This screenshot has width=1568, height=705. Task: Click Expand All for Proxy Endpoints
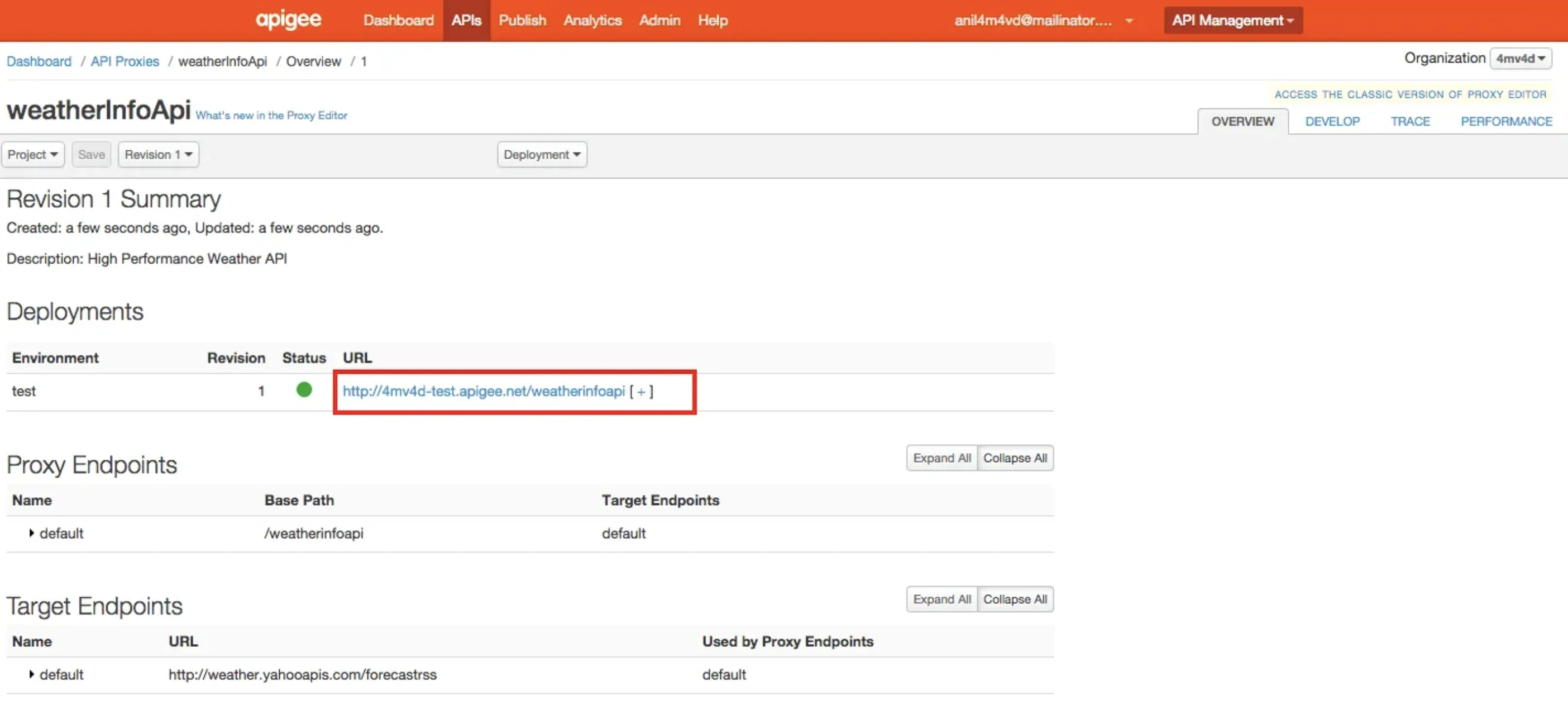point(941,458)
